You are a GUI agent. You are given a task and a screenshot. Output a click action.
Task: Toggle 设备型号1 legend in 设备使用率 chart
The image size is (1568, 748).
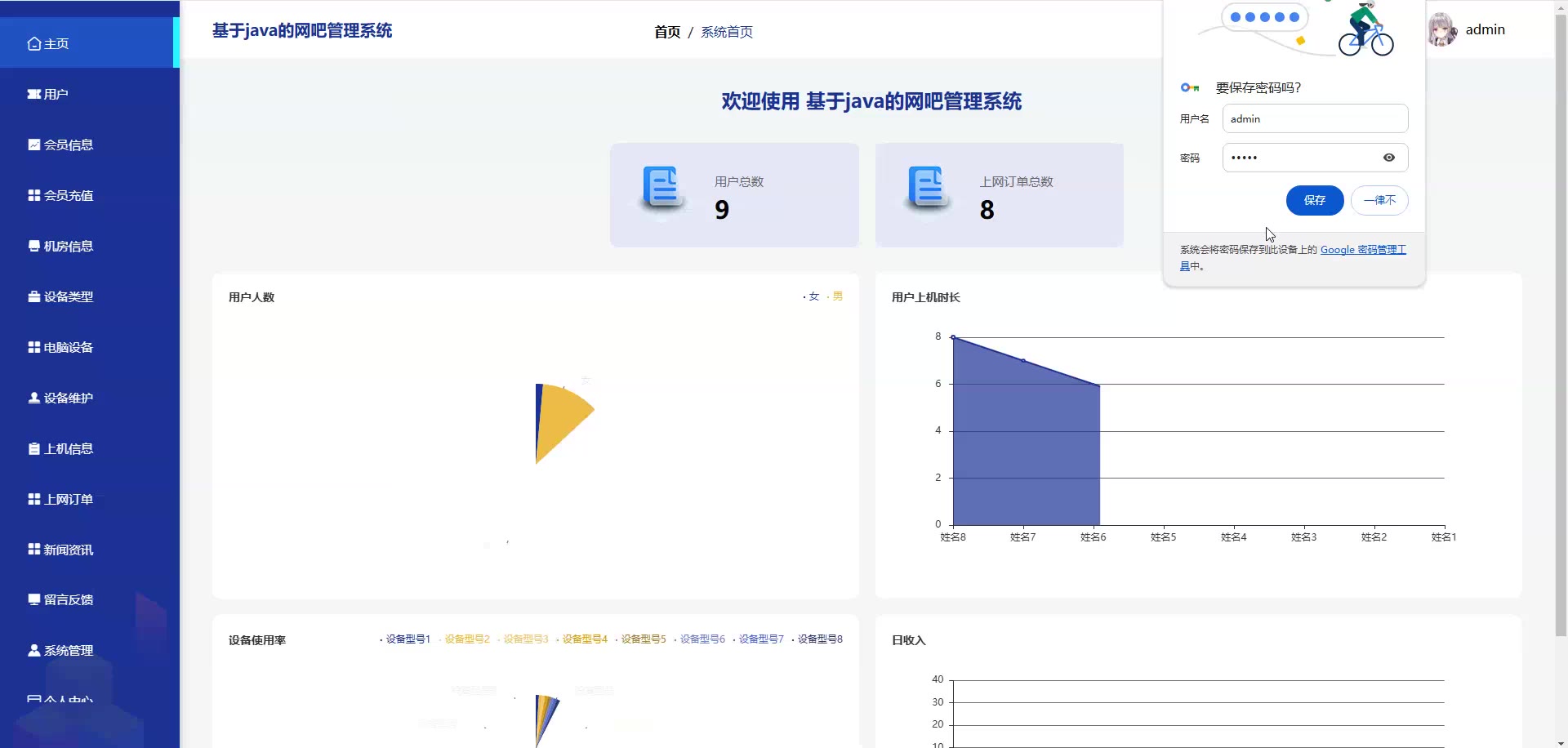tap(407, 639)
